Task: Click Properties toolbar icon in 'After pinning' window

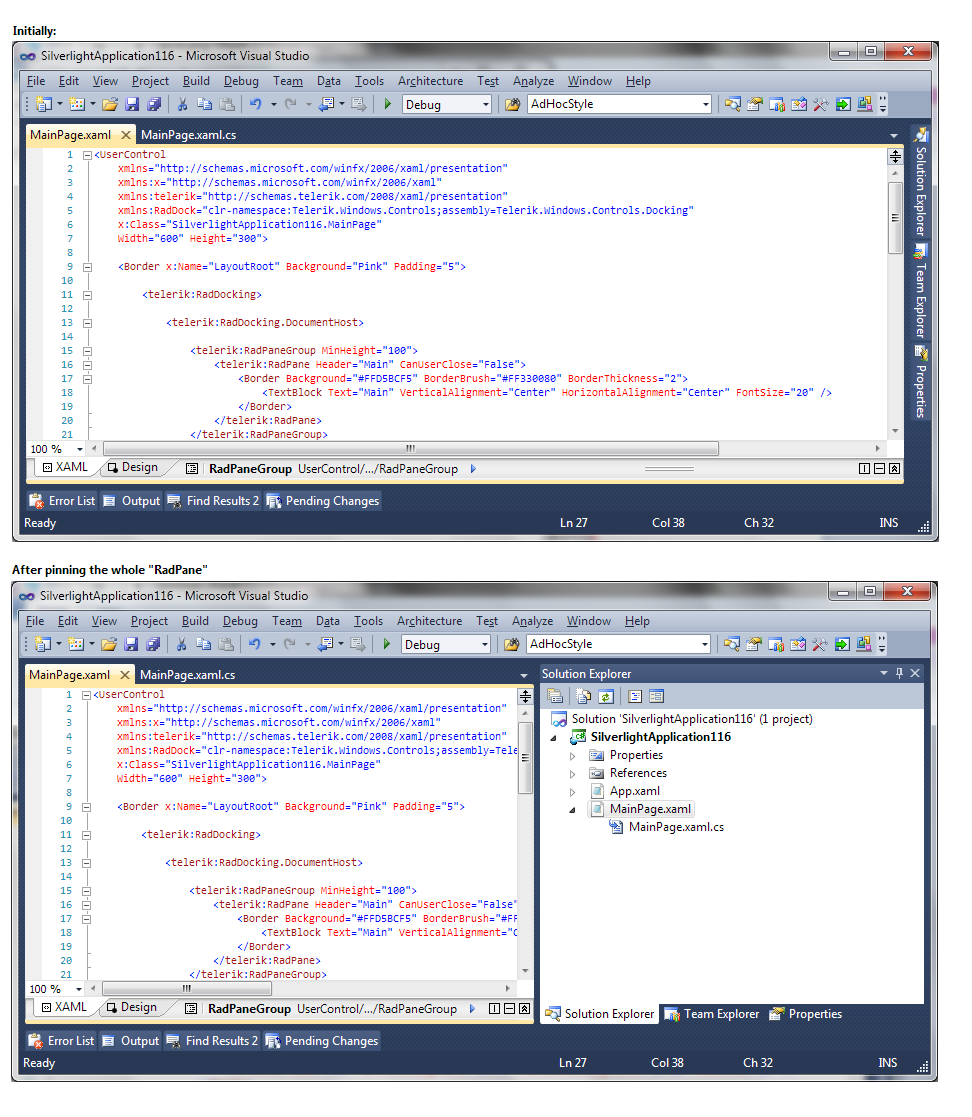Action: pyautogui.click(x=754, y=645)
